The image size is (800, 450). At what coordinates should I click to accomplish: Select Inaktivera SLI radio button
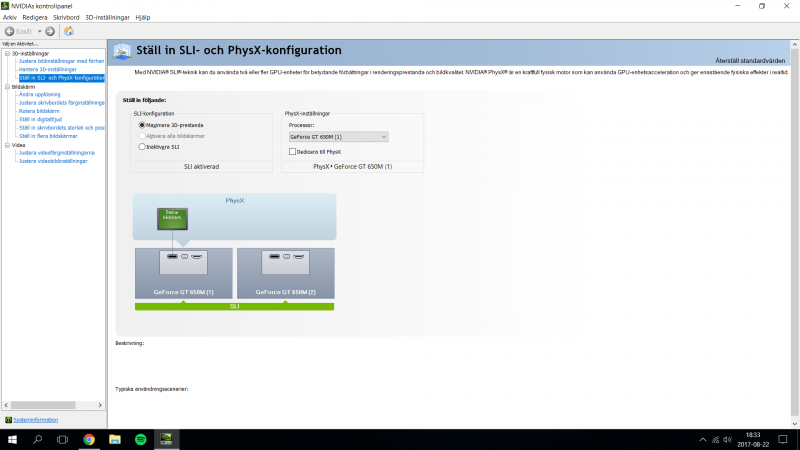point(142,147)
